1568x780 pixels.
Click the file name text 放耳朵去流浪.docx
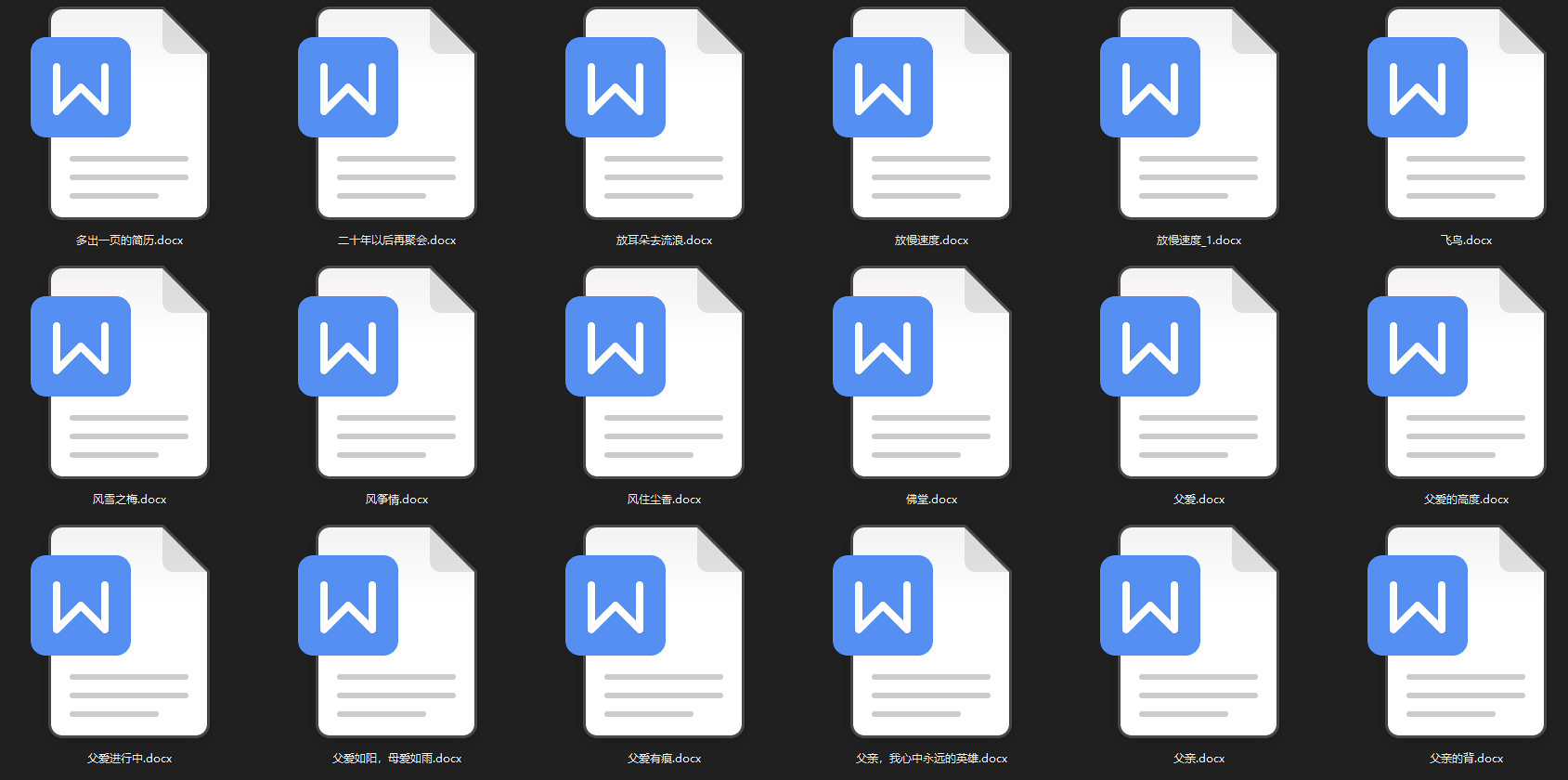click(x=665, y=240)
